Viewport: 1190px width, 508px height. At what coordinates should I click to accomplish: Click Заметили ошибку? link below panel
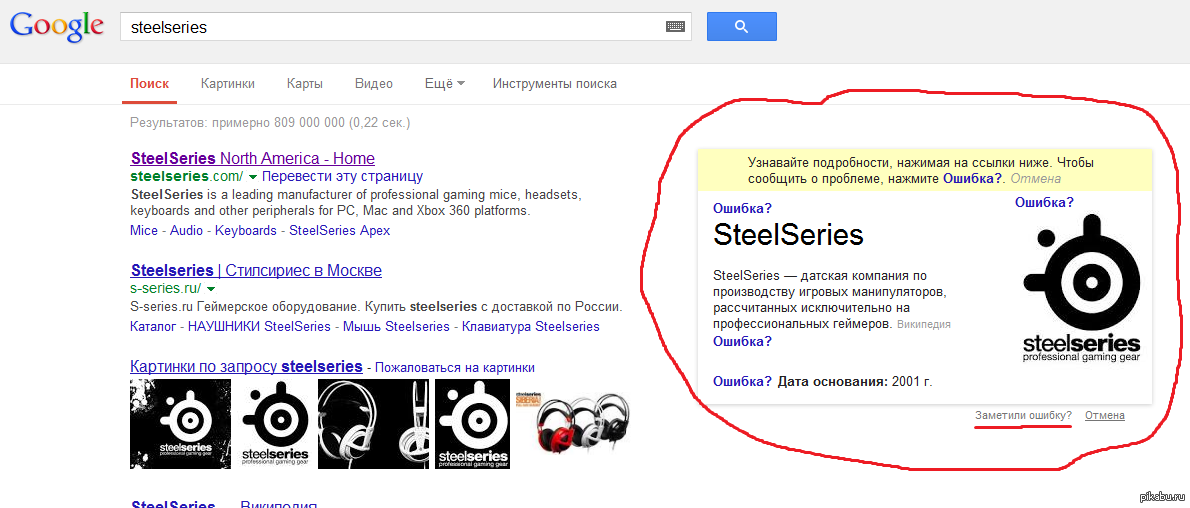point(1023,415)
